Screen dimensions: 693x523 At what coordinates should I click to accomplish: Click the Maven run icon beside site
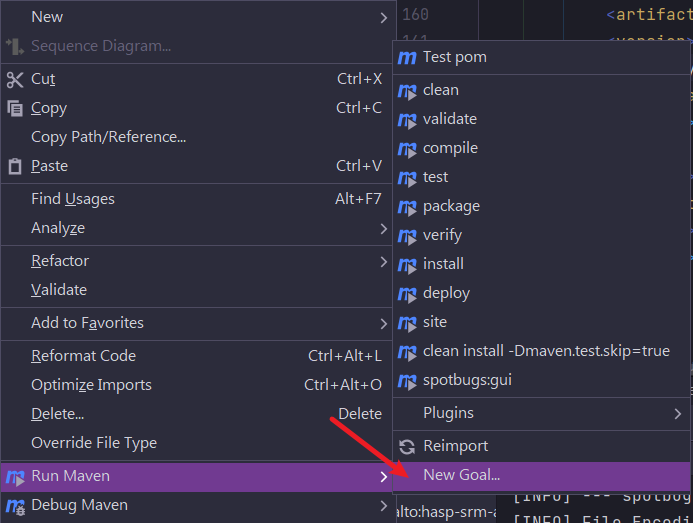[407, 323]
